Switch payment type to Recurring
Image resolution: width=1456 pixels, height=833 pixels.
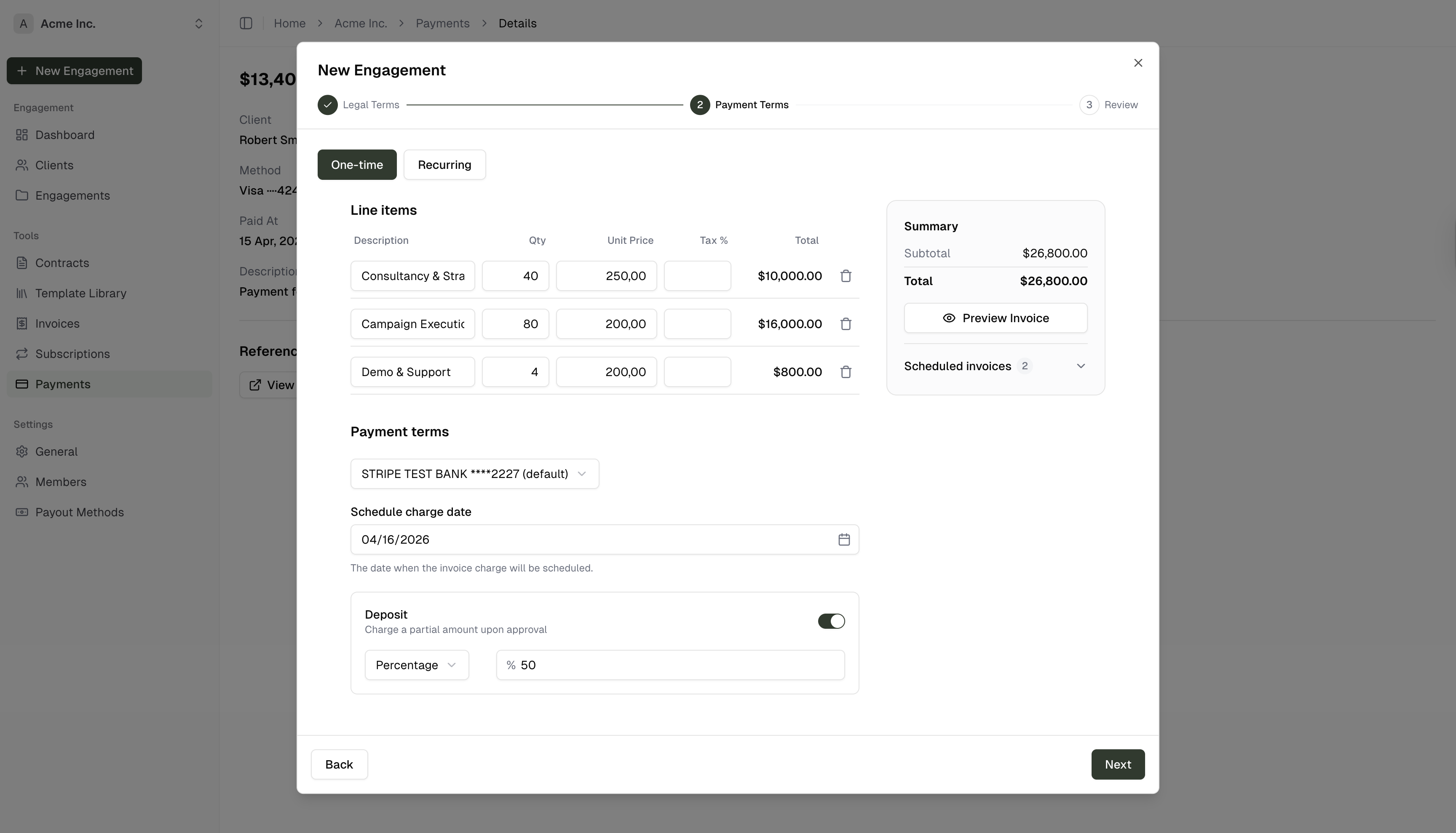pyautogui.click(x=444, y=164)
